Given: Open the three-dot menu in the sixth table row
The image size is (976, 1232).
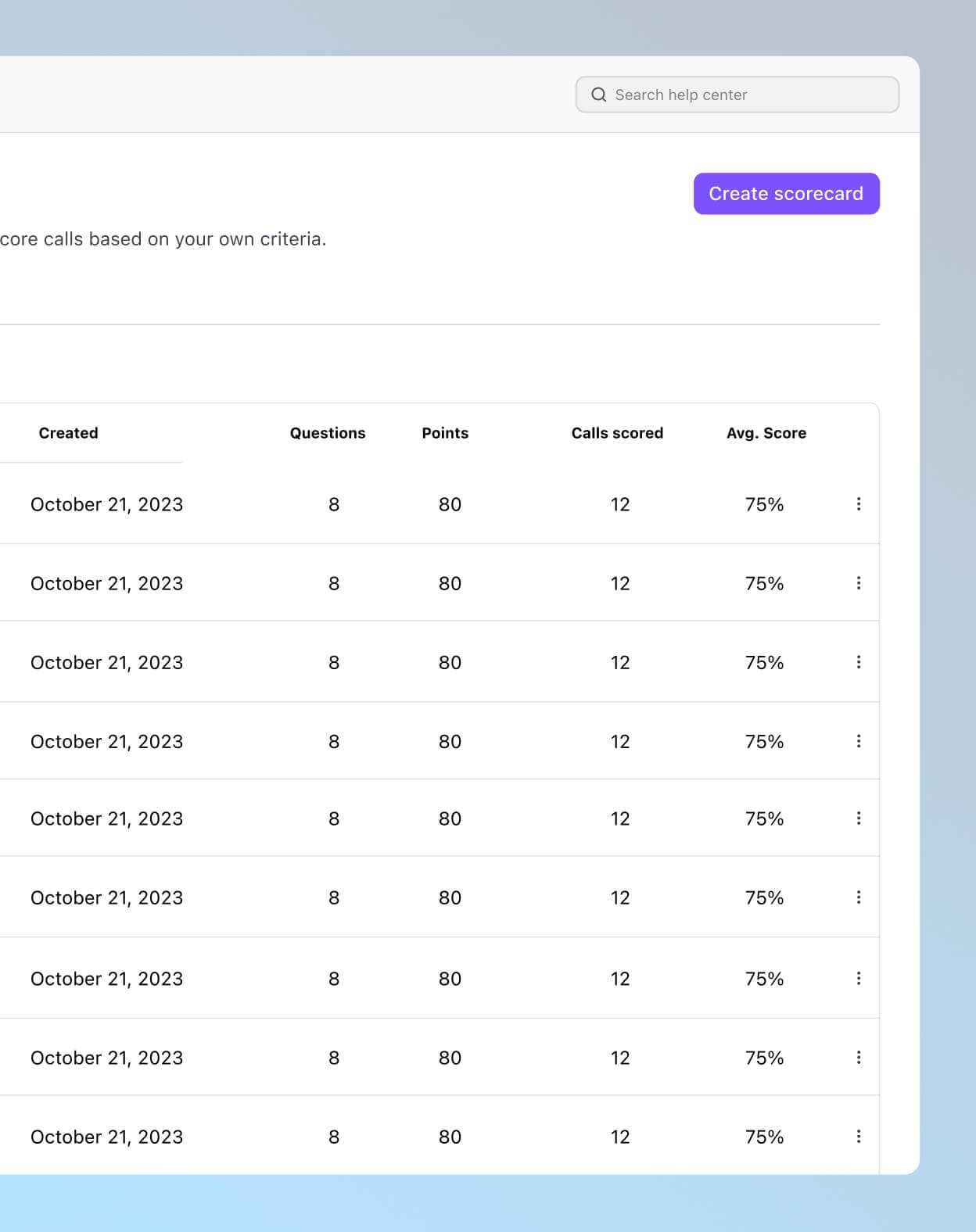Looking at the screenshot, I should 859,897.
